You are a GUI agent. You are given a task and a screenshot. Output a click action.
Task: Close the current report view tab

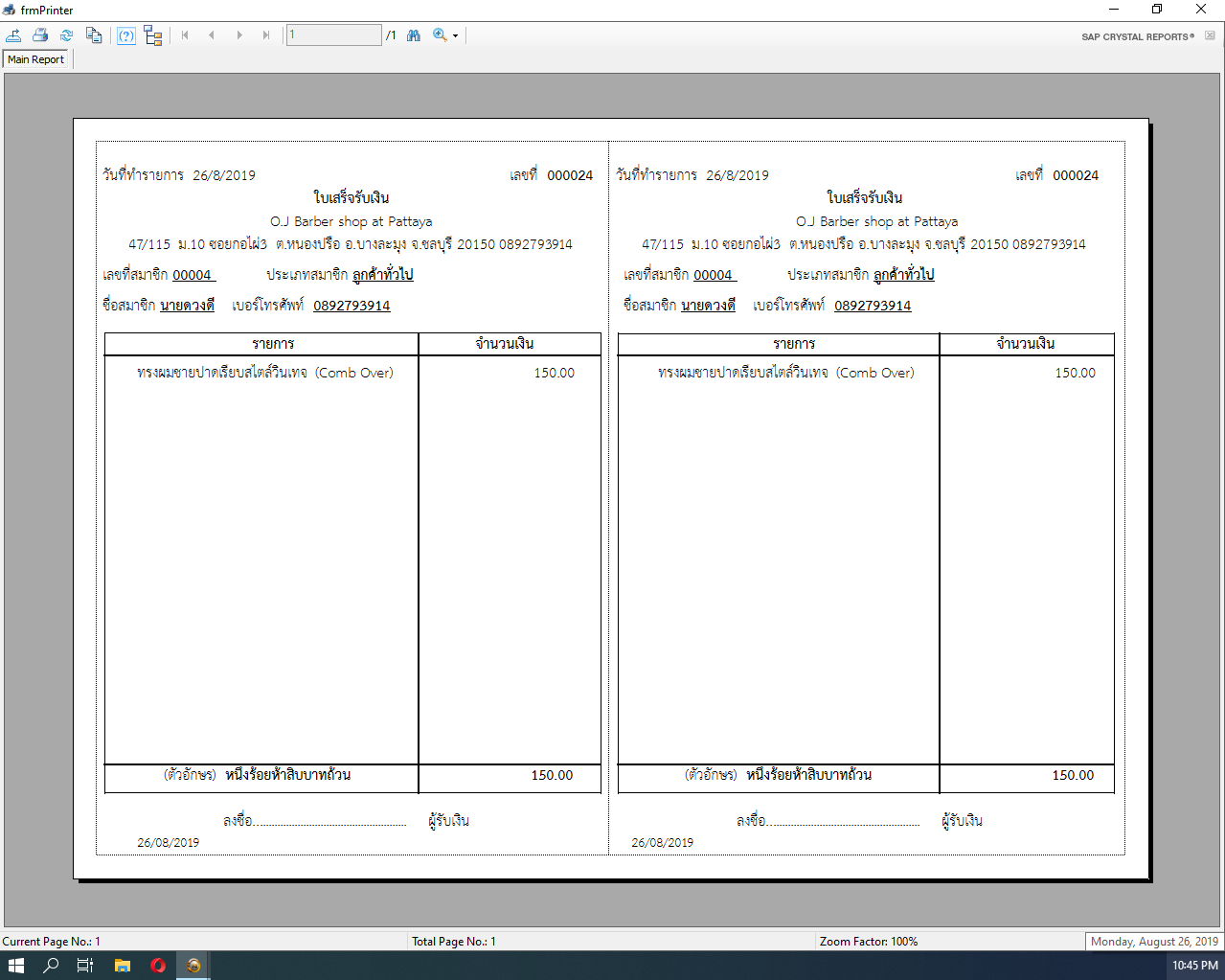1210,36
